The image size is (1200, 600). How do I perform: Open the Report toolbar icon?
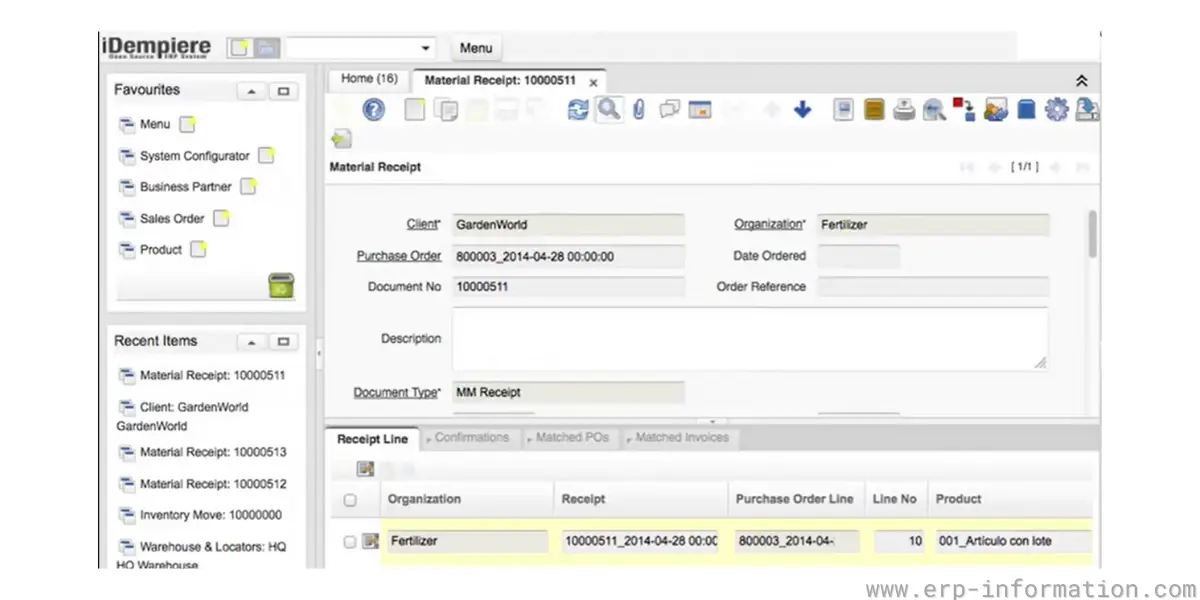tap(843, 110)
